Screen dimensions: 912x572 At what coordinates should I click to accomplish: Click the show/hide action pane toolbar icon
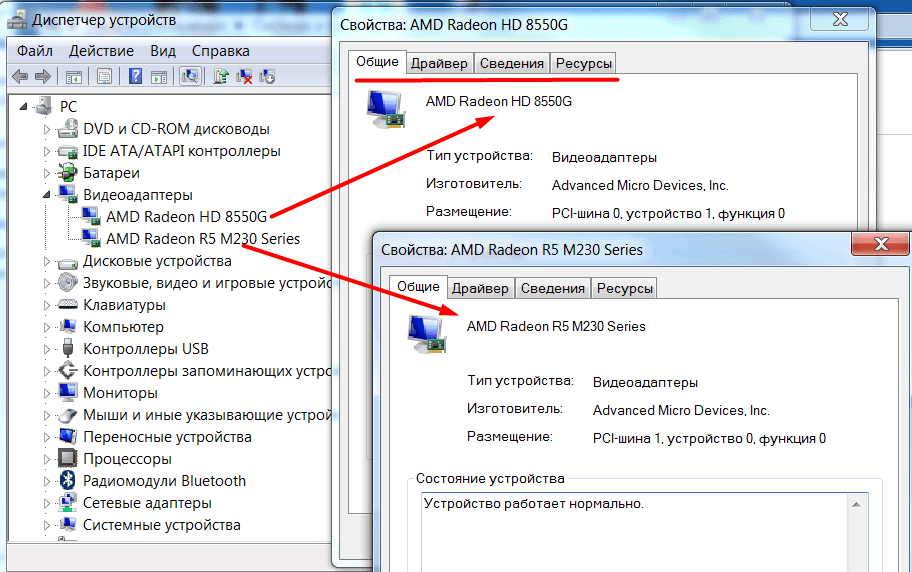coord(159,77)
